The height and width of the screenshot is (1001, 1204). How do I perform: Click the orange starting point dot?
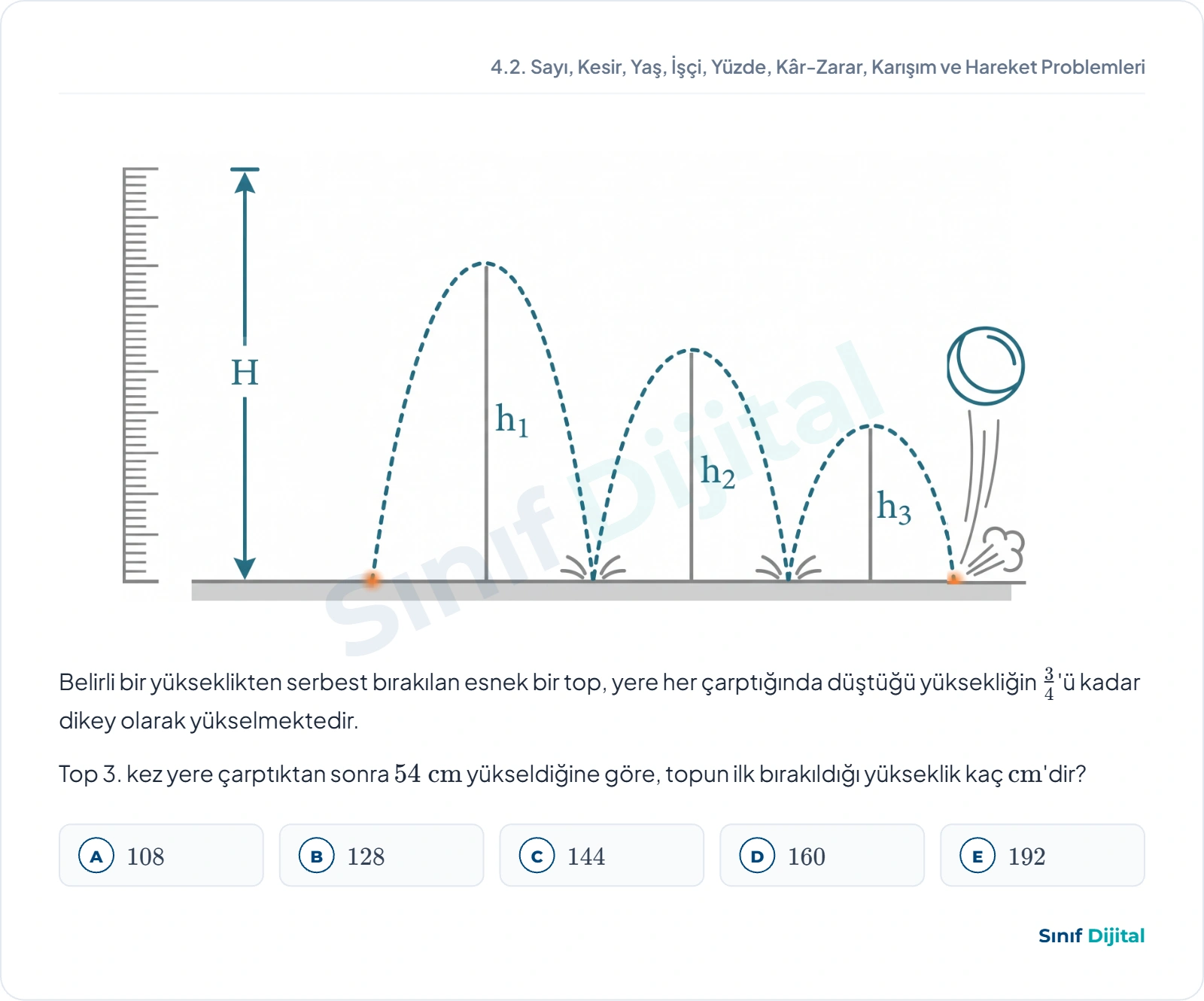coord(372,579)
